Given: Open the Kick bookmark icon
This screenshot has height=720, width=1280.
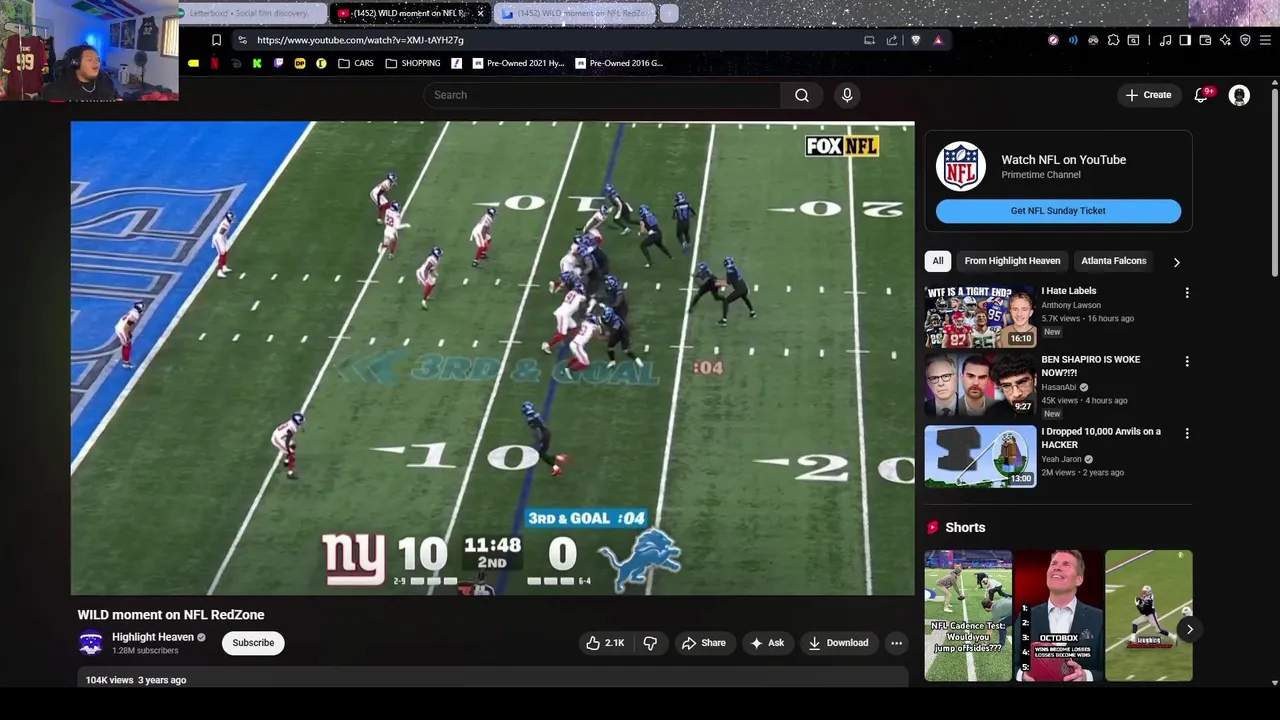Looking at the screenshot, I should click(x=257, y=63).
